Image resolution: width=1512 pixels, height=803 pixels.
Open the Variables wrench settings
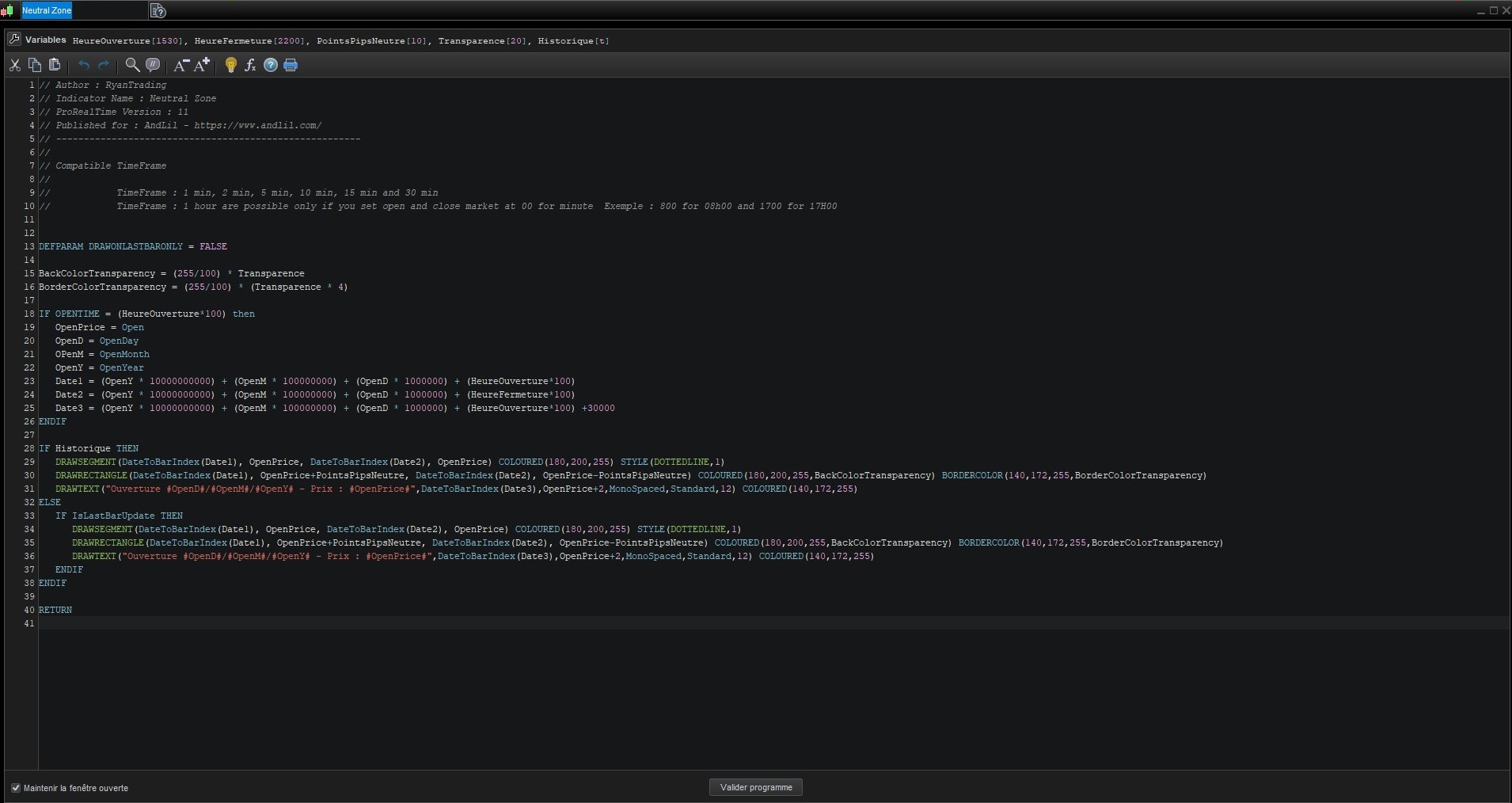coord(13,40)
